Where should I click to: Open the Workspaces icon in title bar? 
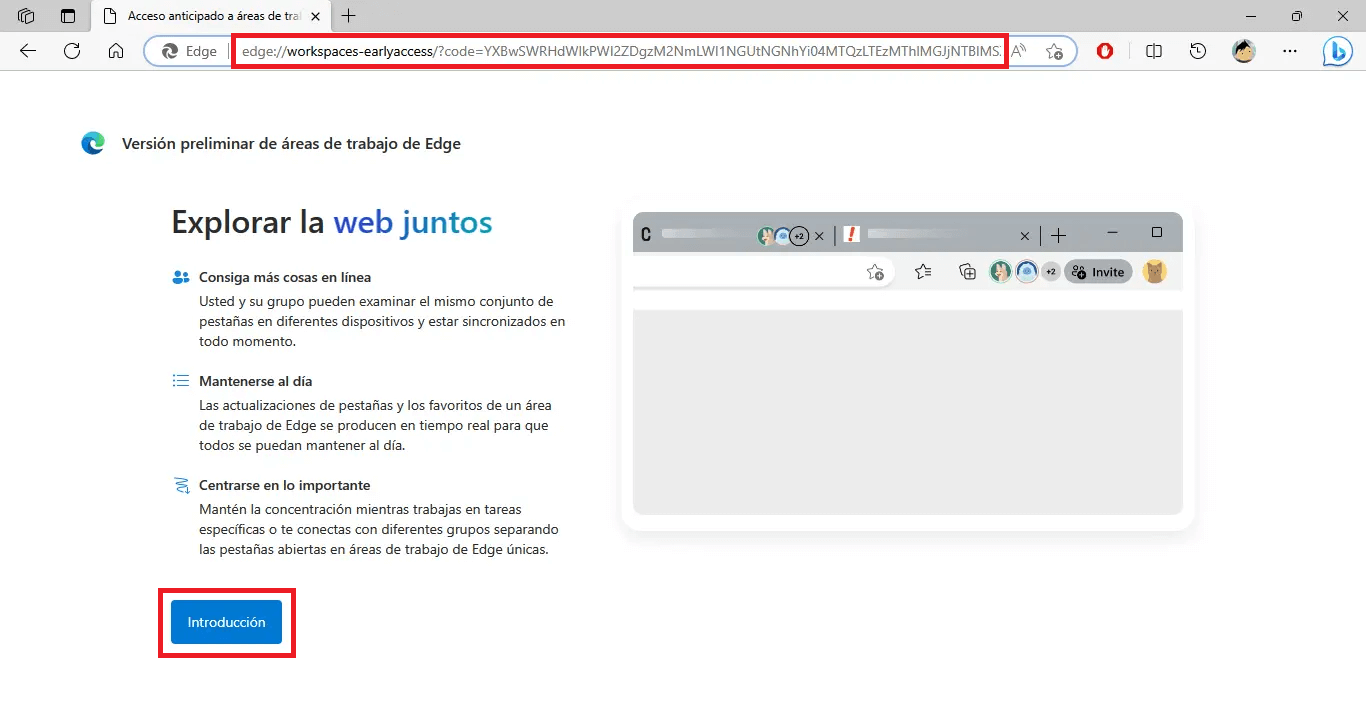point(26,16)
